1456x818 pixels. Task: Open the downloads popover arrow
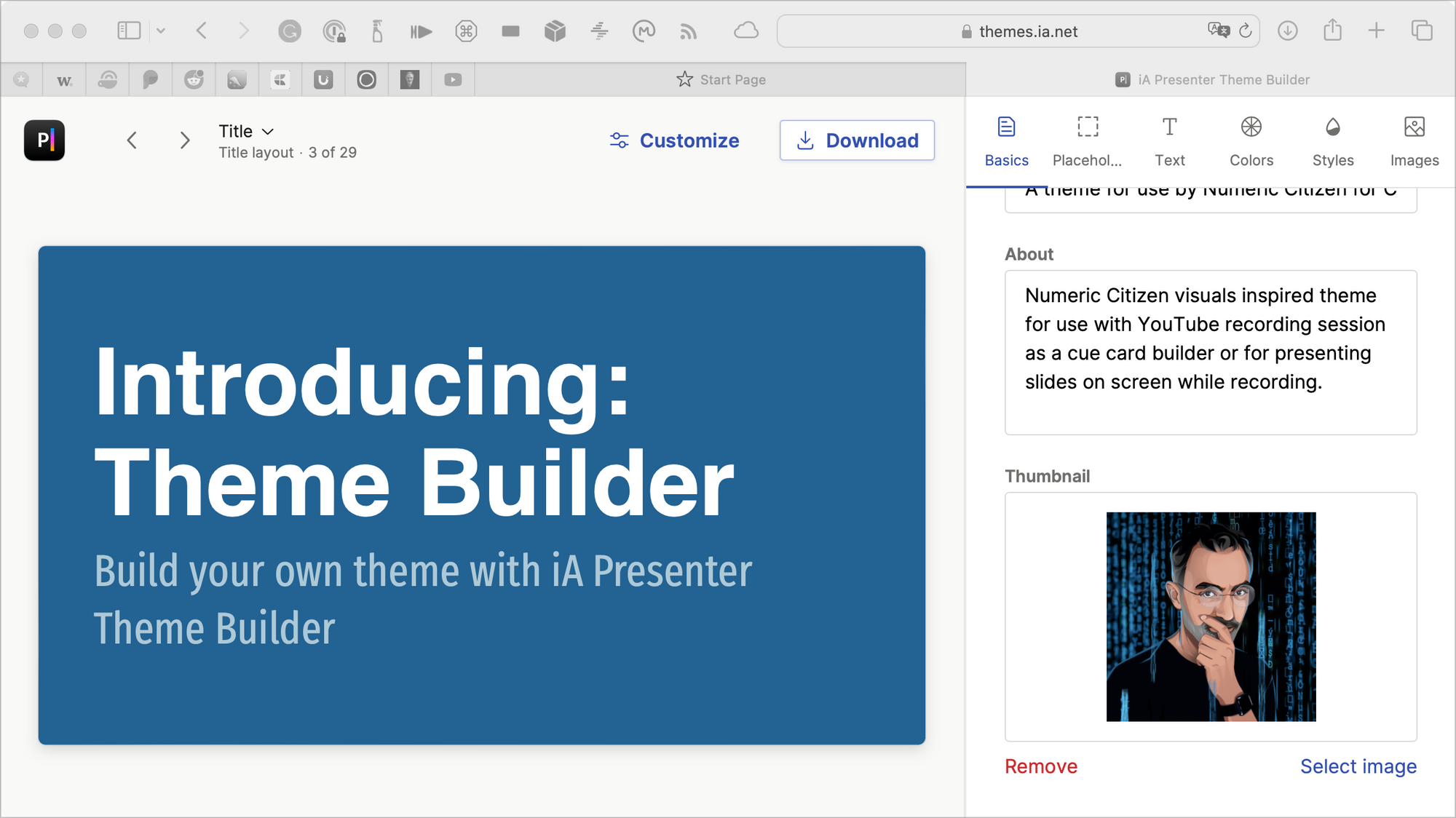(1288, 31)
